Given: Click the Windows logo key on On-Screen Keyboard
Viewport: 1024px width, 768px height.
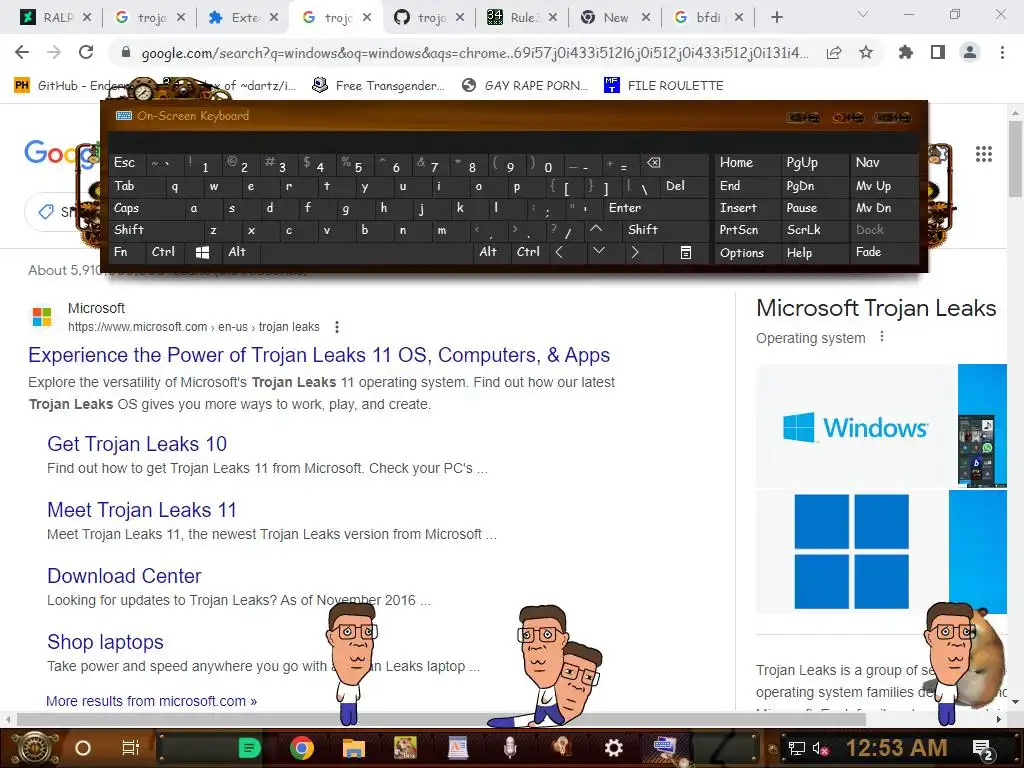Looking at the screenshot, I should pos(202,252).
